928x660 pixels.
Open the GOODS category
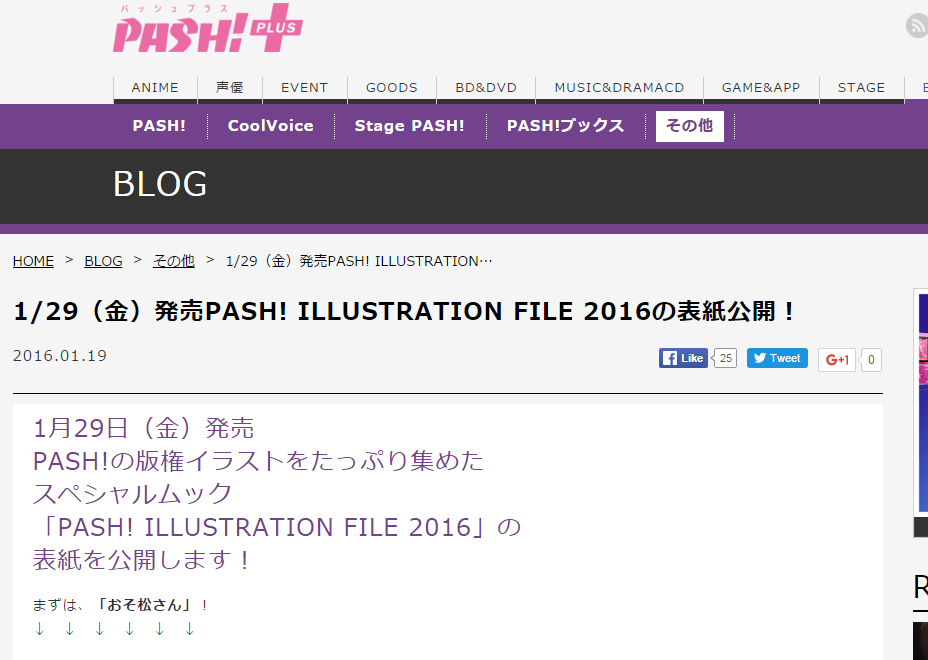(392, 88)
